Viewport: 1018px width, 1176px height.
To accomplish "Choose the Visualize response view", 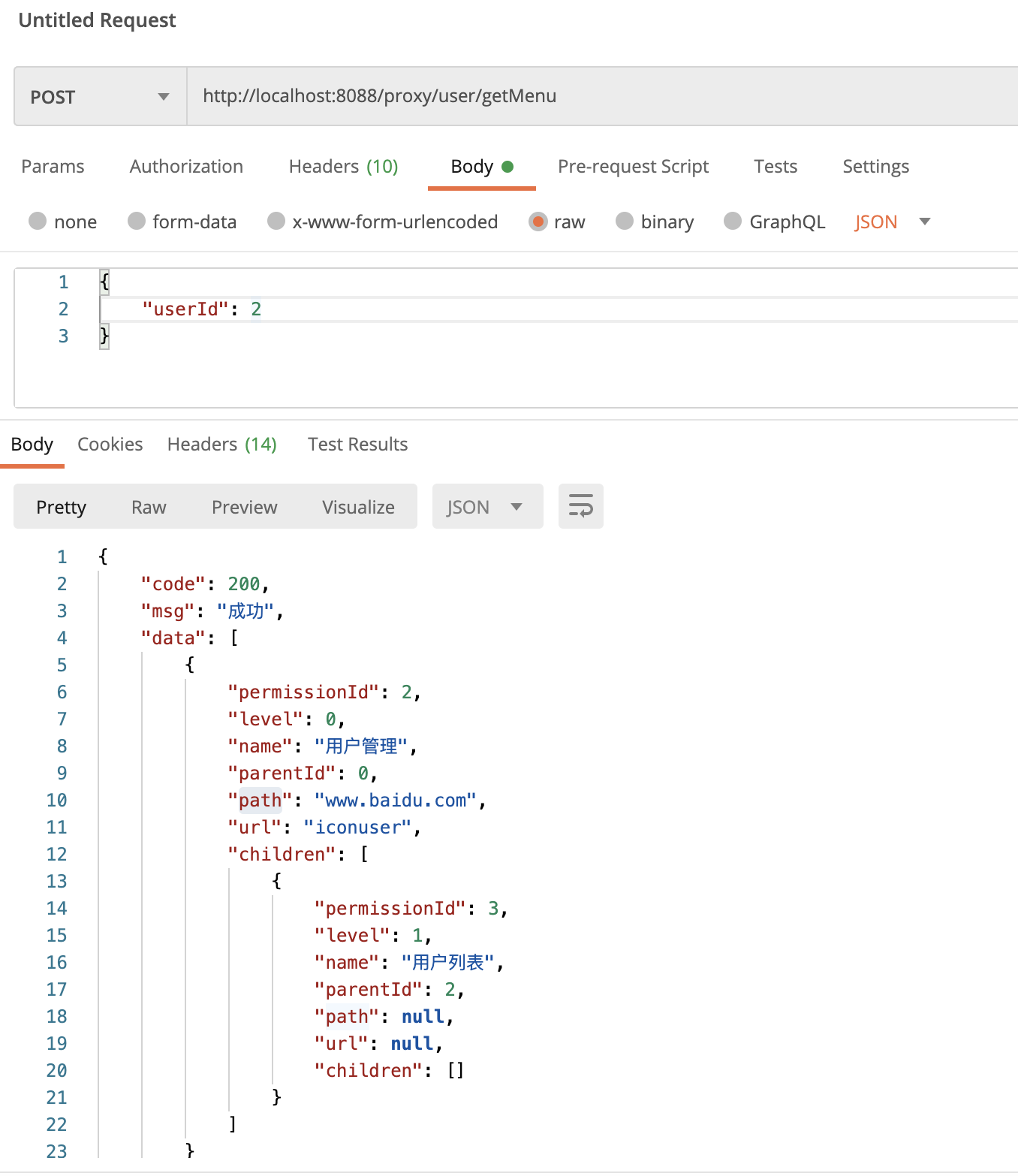I will [358, 507].
